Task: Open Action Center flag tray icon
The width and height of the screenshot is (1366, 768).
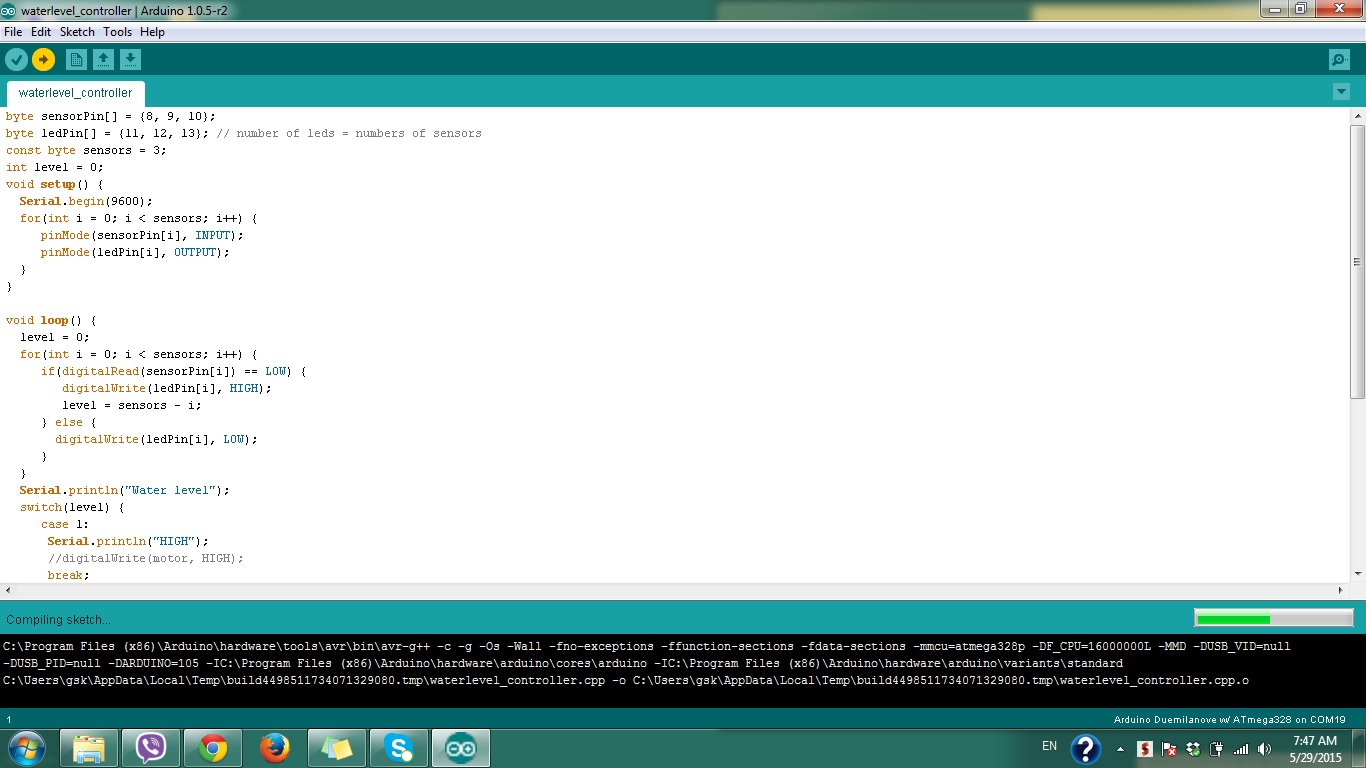Action: pos(1169,749)
